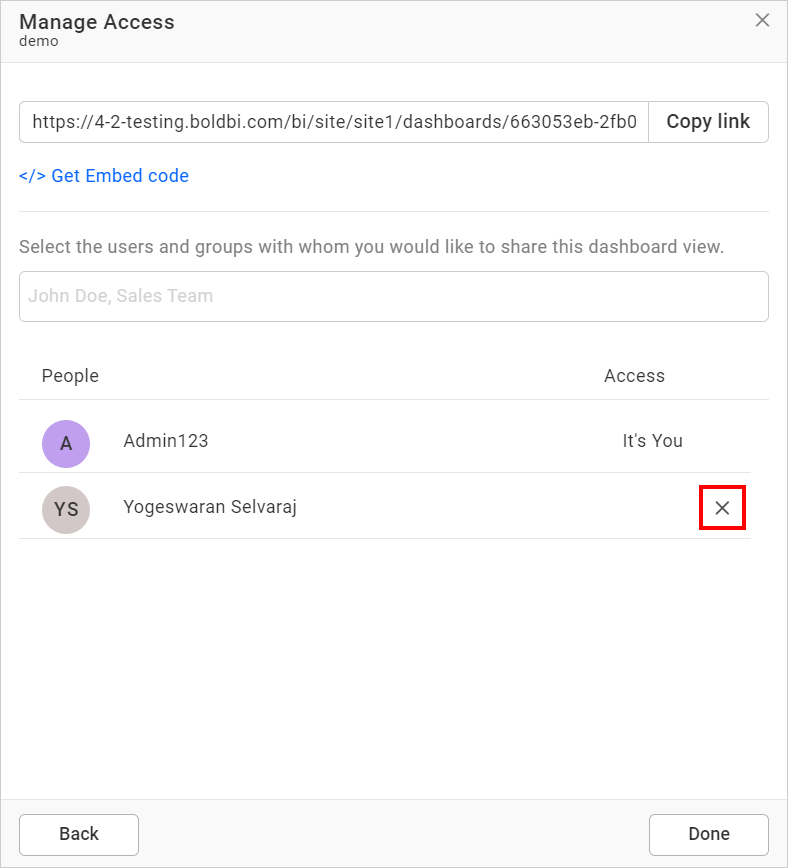Click the Access column header
Image resolution: width=788 pixels, height=868 pixels.
point(634,376)
